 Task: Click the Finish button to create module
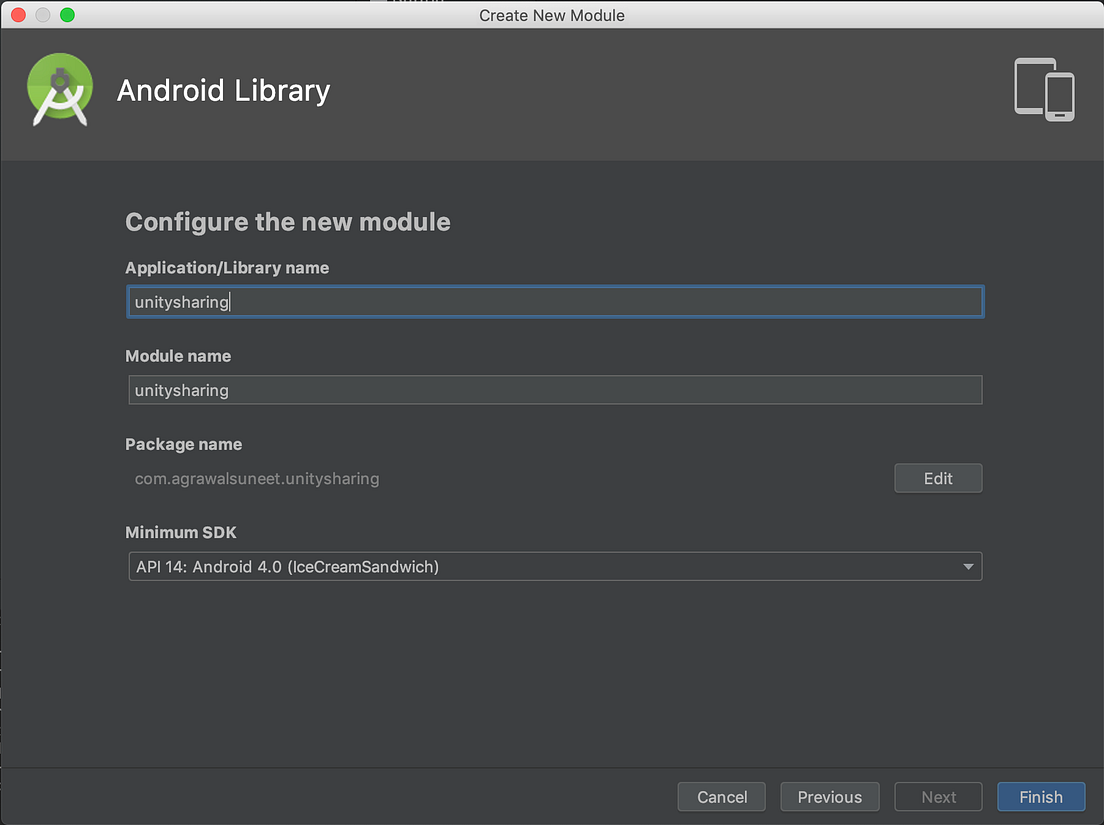coord(1041,796)
